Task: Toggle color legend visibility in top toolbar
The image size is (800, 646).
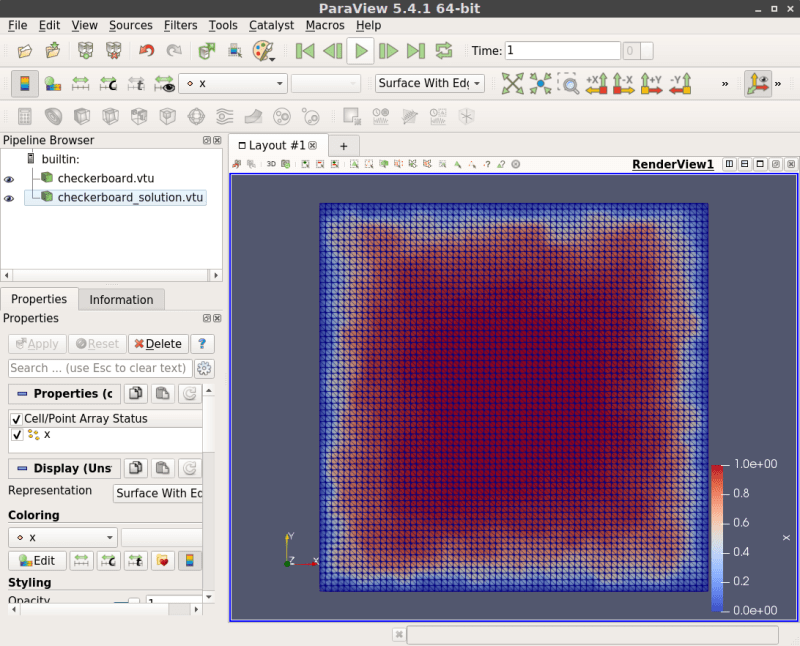Action: [x=24, y=84]
